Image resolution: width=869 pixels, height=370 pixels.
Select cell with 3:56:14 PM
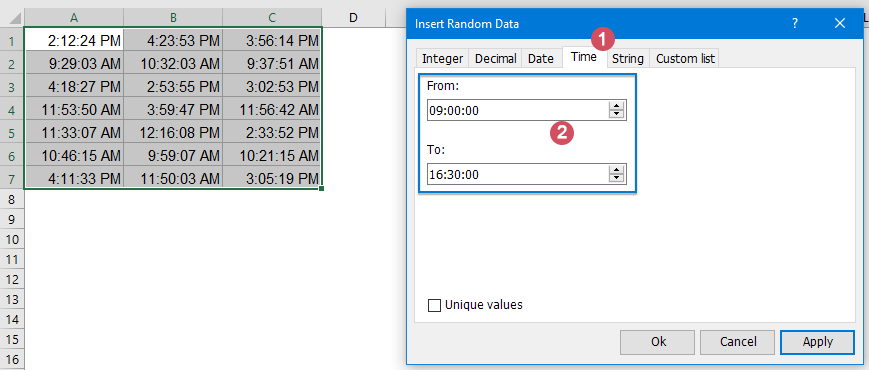pyautogui.click(x=272, y=40)
